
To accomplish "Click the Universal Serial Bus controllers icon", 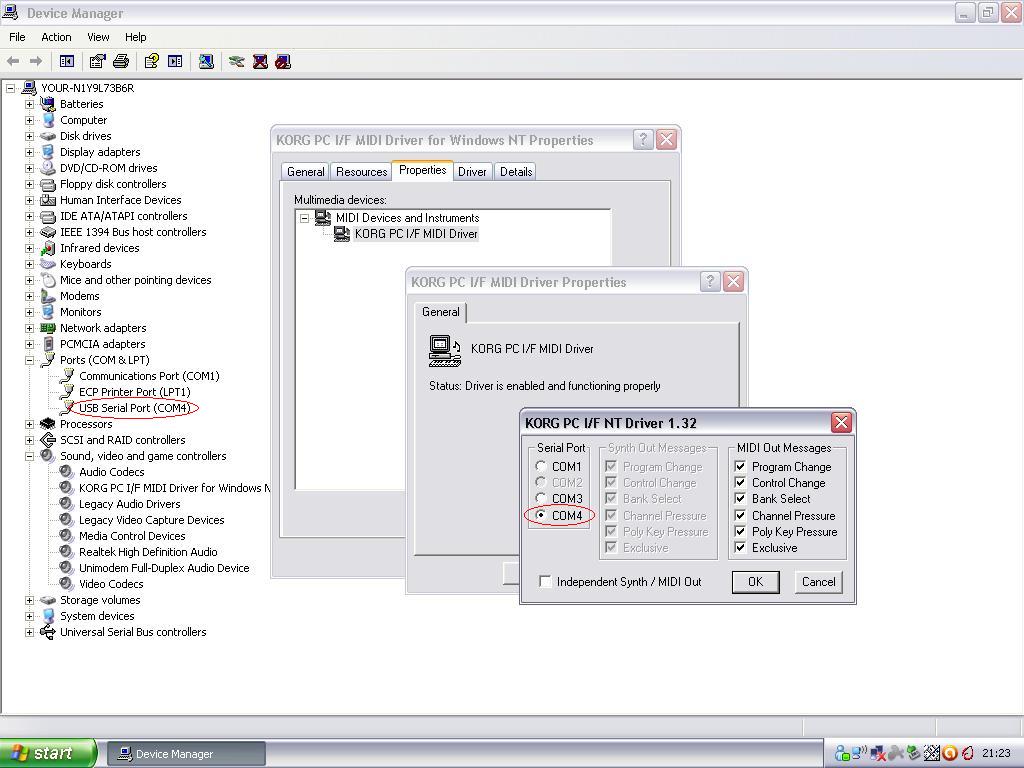I will pyautogui.click(x=48, y=632).
